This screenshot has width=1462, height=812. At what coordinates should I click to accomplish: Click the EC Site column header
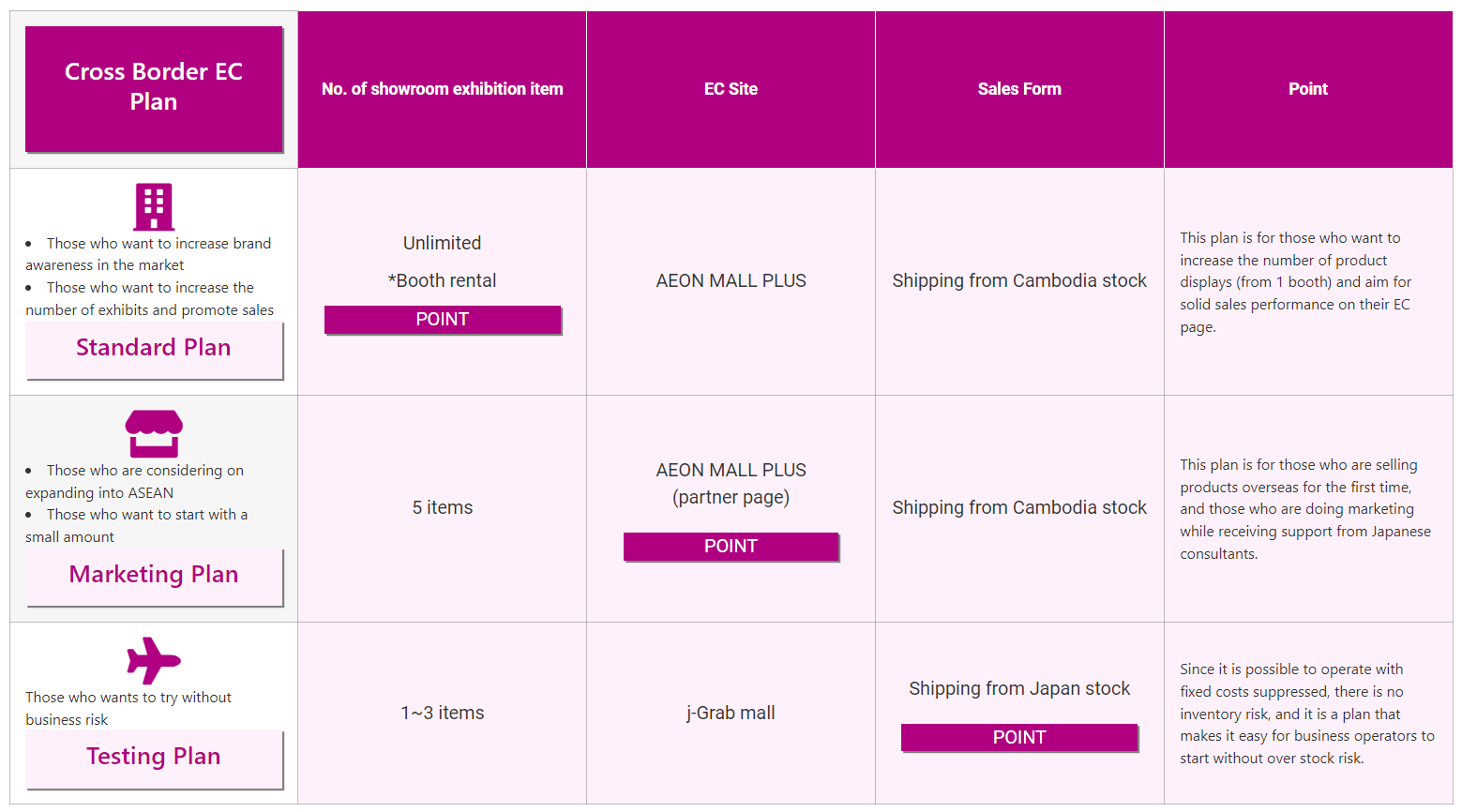pos(731,89)
